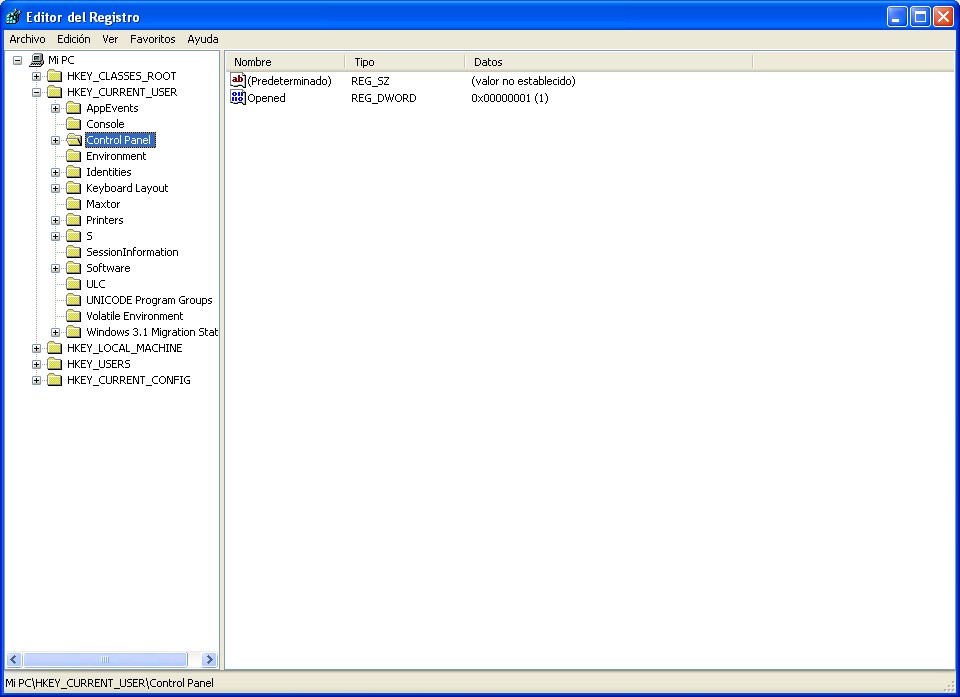Click the 0x00000001 (1) data cell
The image size is (960, 697).
[510, 98]
